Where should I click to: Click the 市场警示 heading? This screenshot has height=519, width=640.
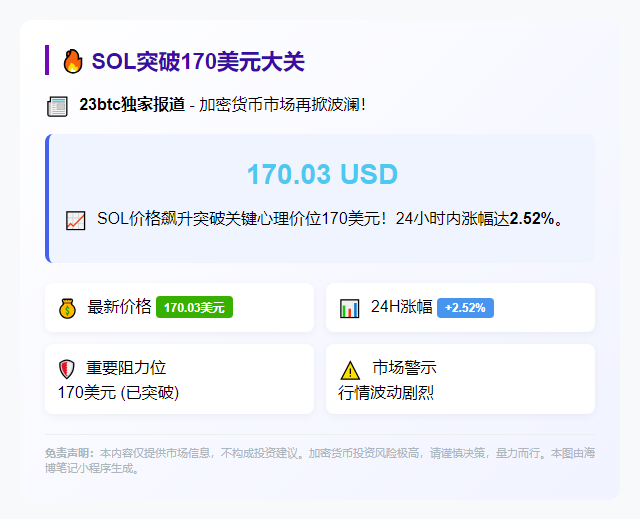pos(404,368)
